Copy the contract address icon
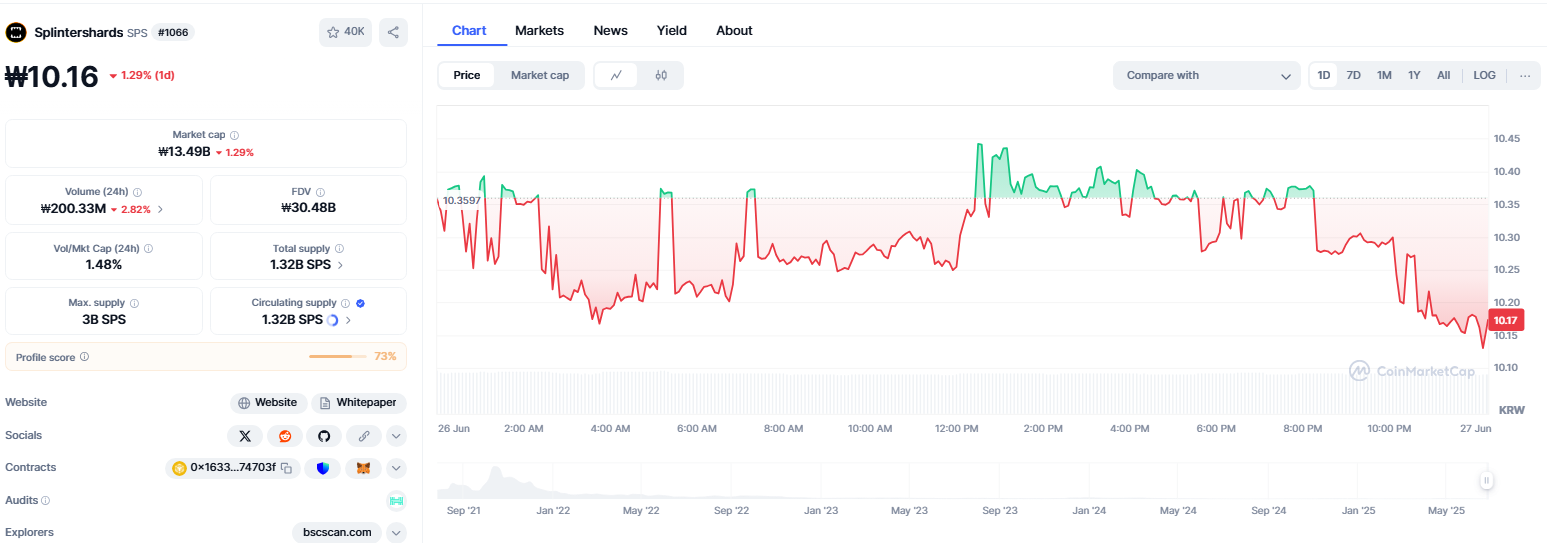The width and height of the screenshot is (1547, 543). tap(286, 468)
